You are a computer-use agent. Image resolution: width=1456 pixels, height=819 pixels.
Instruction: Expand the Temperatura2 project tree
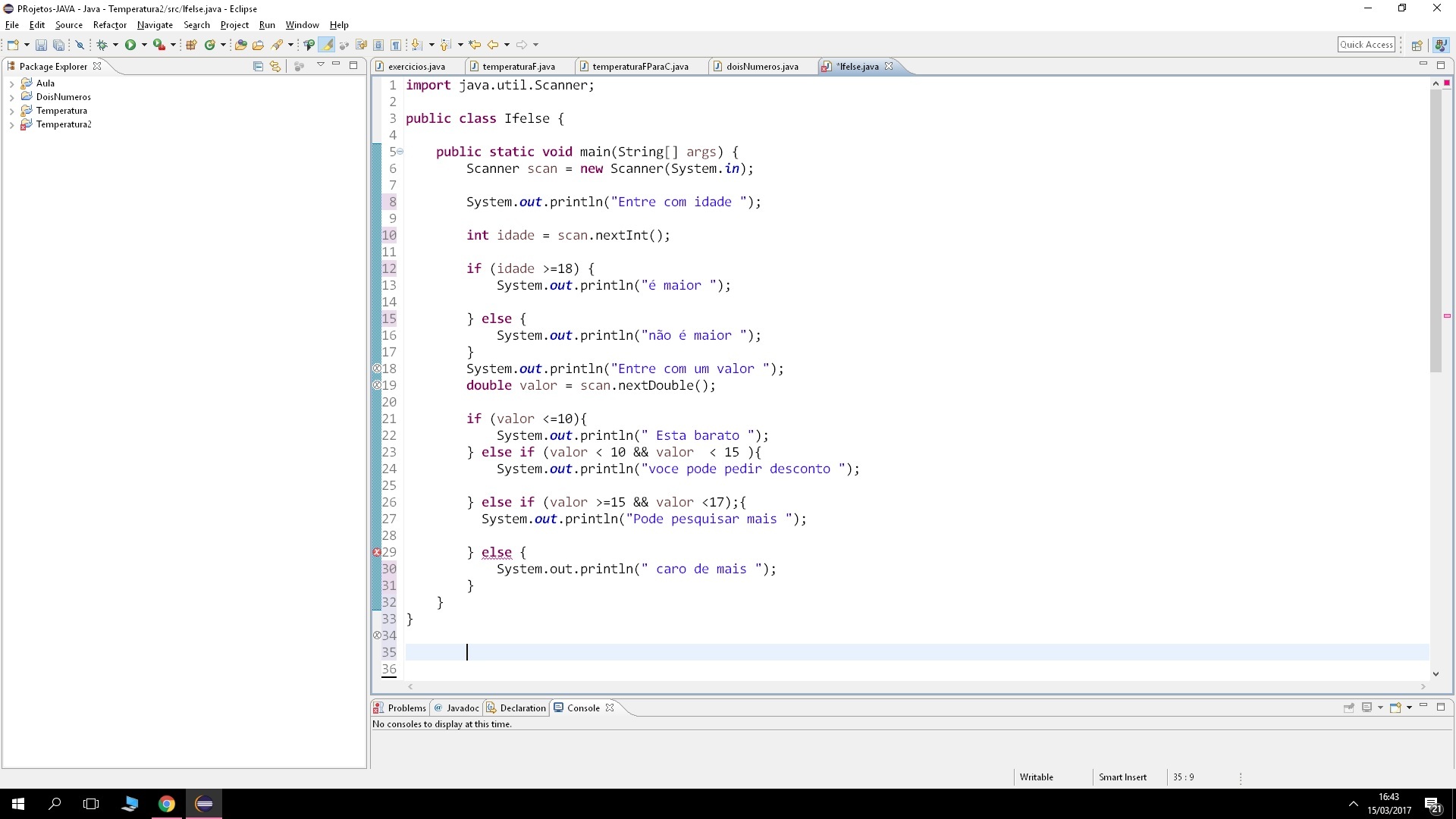(11, 125)
